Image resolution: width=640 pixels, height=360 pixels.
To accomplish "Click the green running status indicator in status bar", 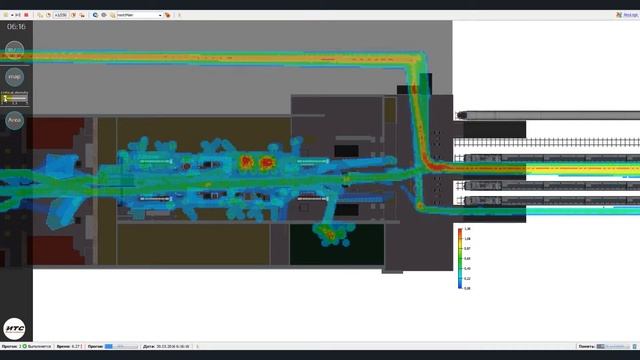I will [x=24, y=346].
